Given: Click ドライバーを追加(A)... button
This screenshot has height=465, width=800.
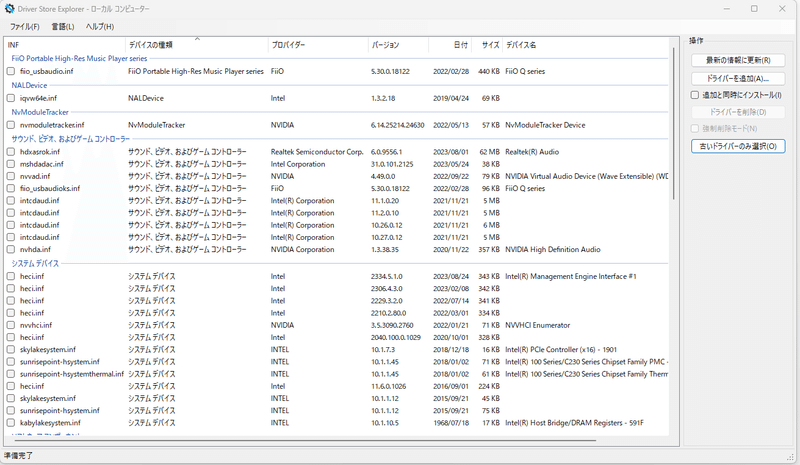Looking at the screenshot, I should click(738, 79).
